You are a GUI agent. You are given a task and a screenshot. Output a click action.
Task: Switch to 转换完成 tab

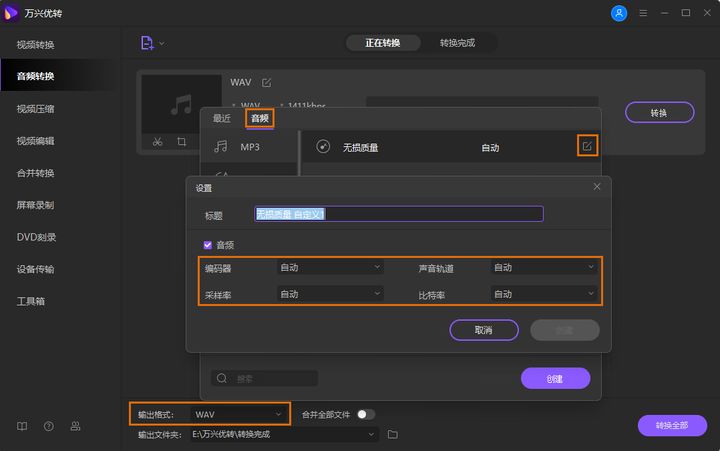[x=457, y=43]
